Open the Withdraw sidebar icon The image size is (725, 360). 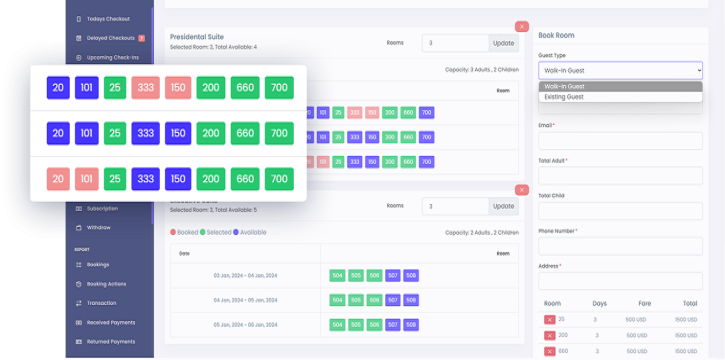point(78,228)
